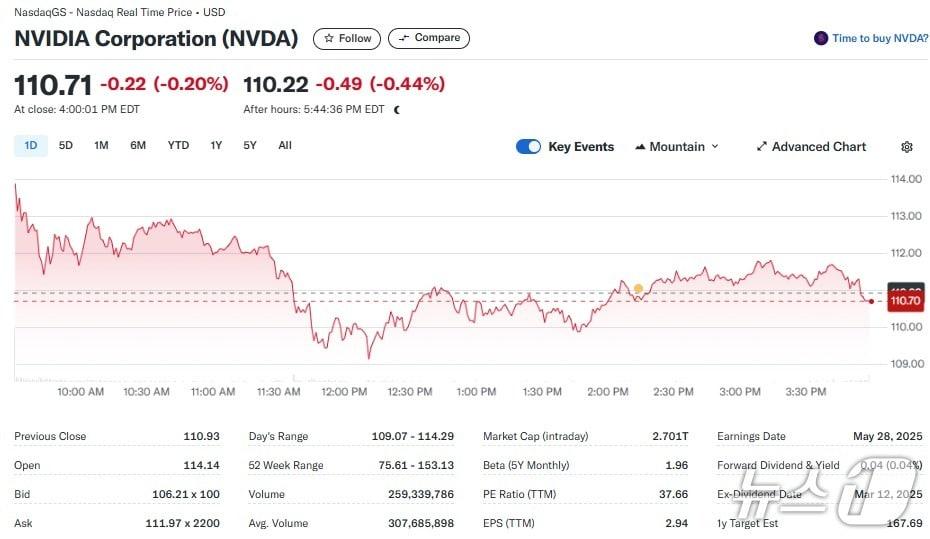Open the Time to buy NVDA link
Viewport: 930px width, 539px height.
click(880, 38)
